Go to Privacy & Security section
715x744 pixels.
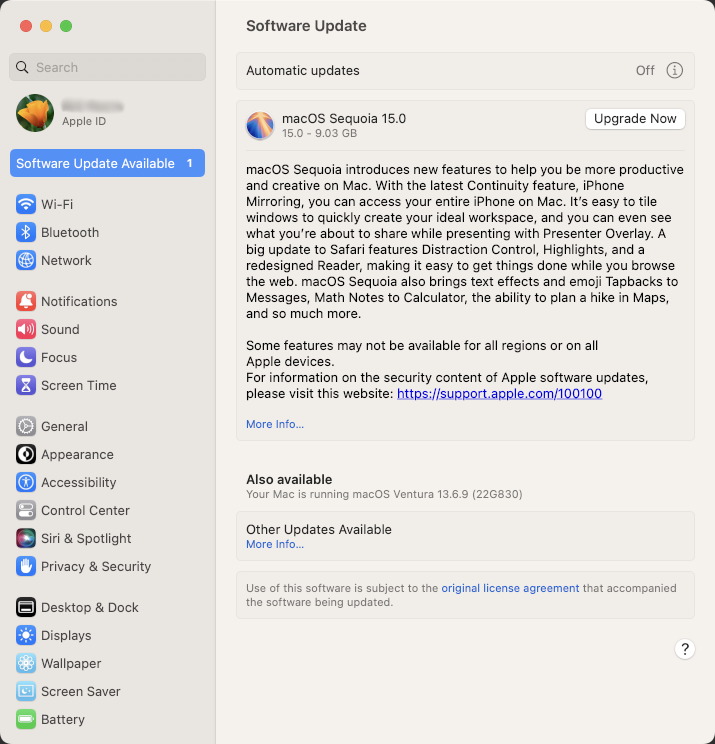tap(95, 566)
